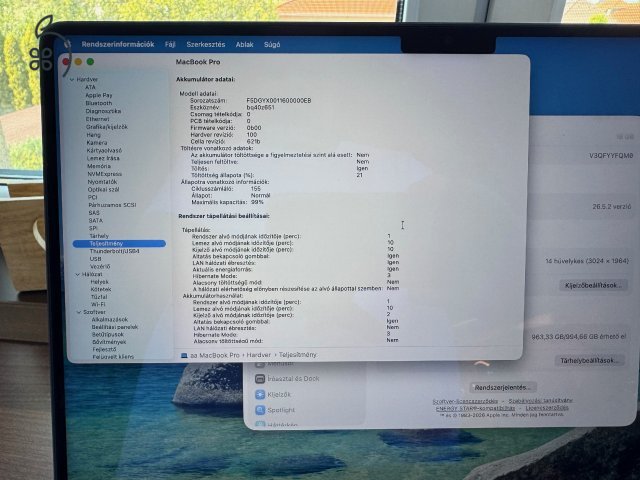Select ATA in the sidebar
This screenshot has height=480, width=640.
[x=90, y=87]
